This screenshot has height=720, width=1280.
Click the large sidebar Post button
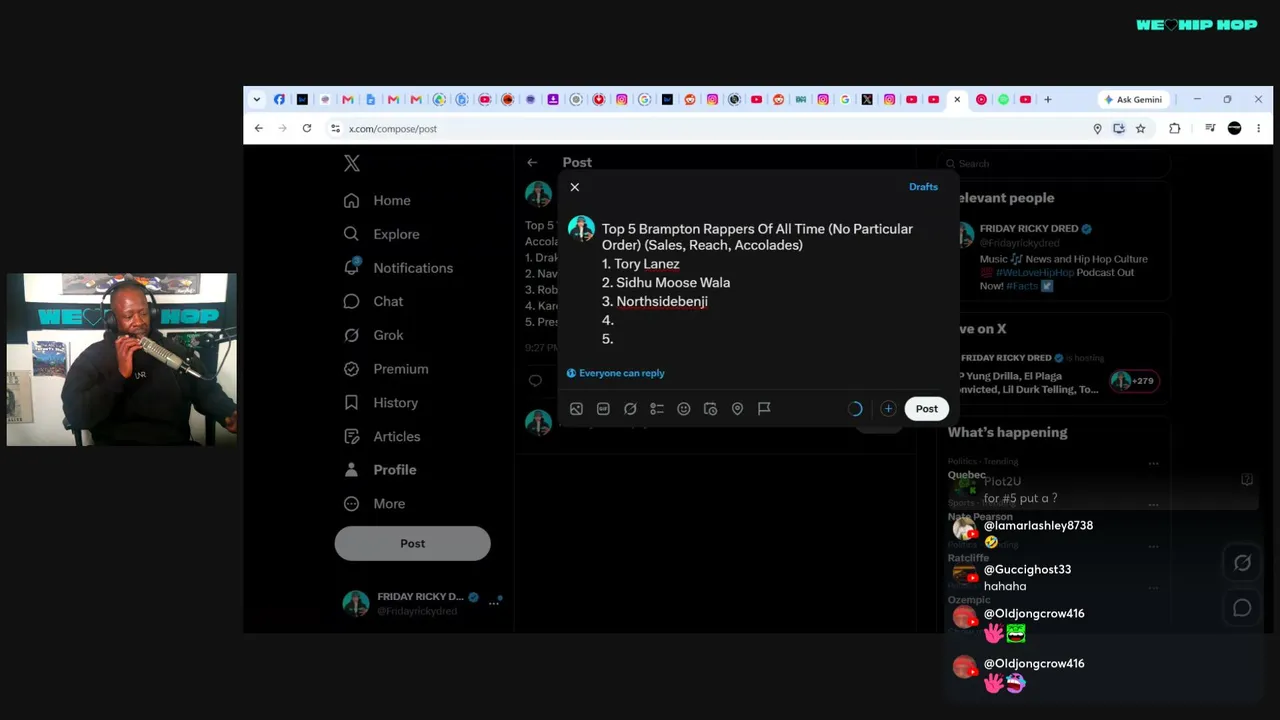click(x=412, y=543)
